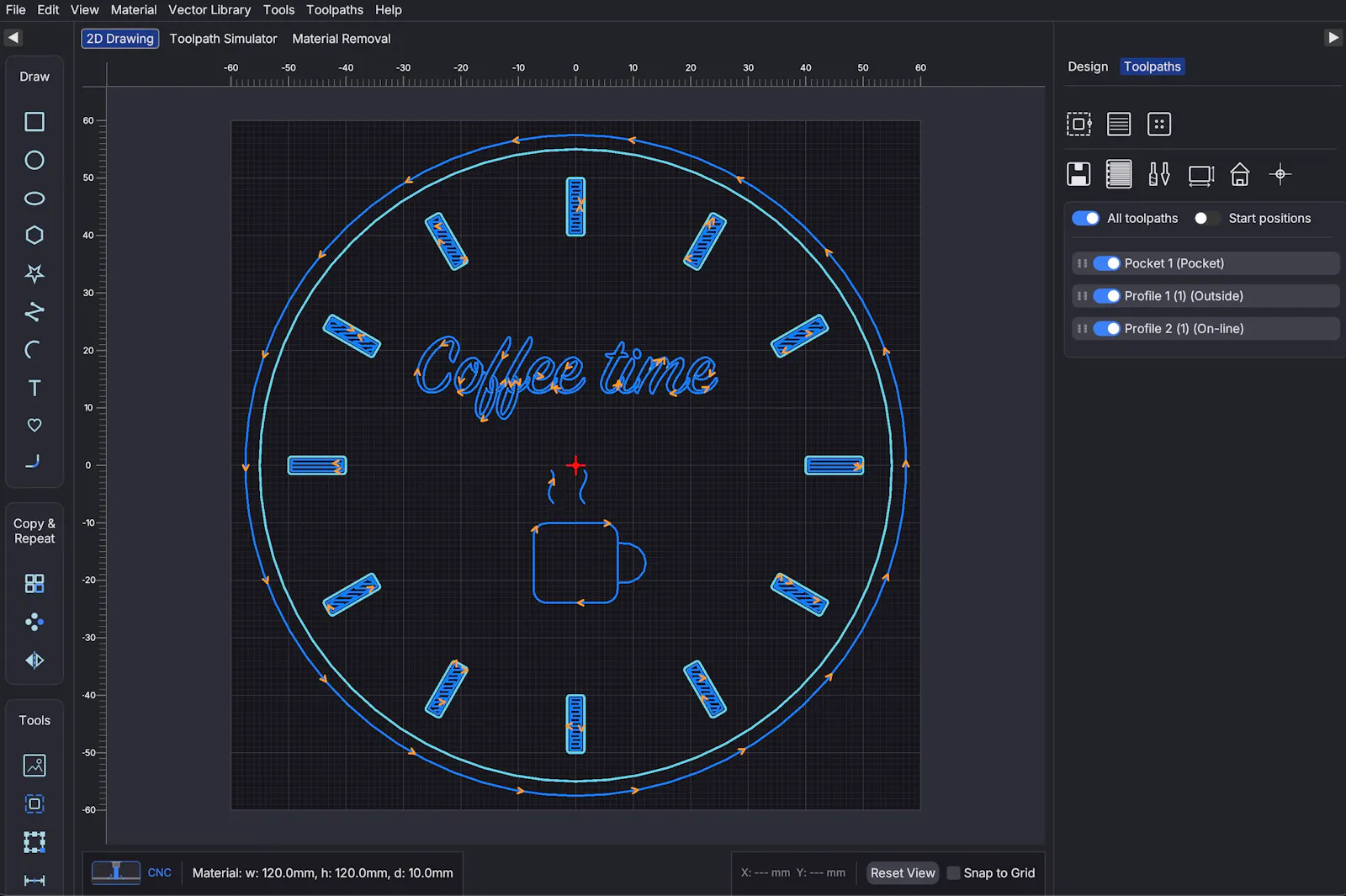
Task: Select the Profile 2 (1) (On-line) row
Action: 1205,329
